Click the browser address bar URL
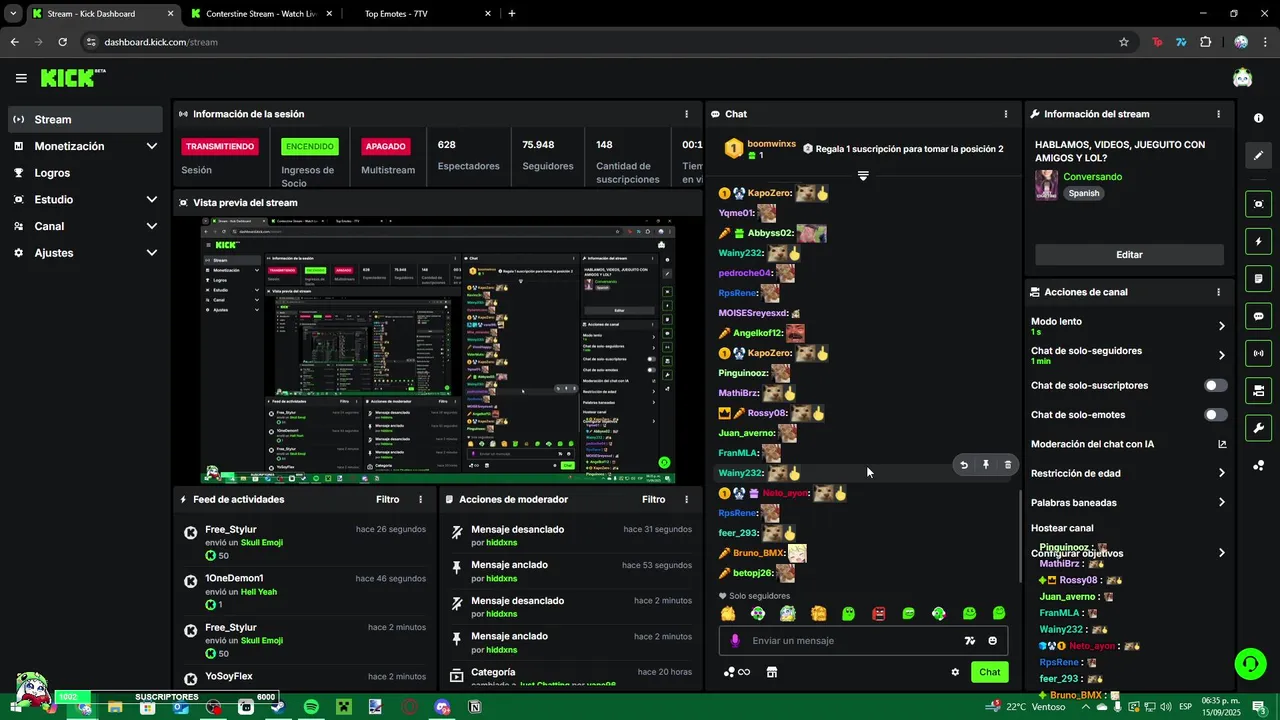 pos(161,42)
